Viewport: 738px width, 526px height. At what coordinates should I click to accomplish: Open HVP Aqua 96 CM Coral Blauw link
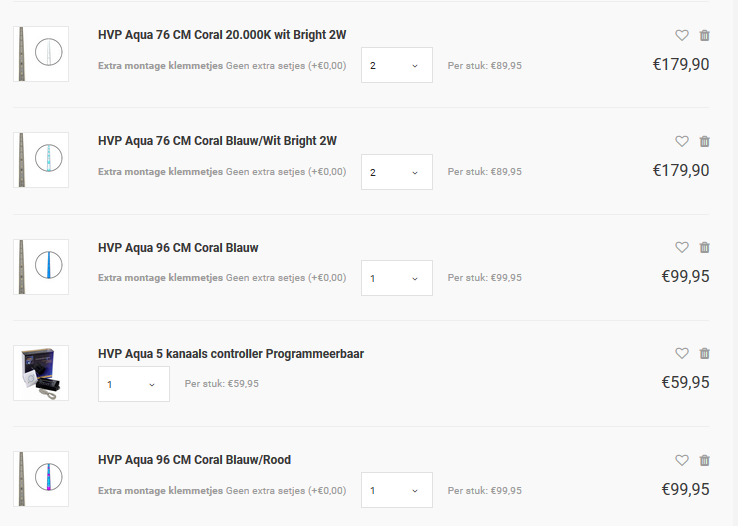coord(178,247)
